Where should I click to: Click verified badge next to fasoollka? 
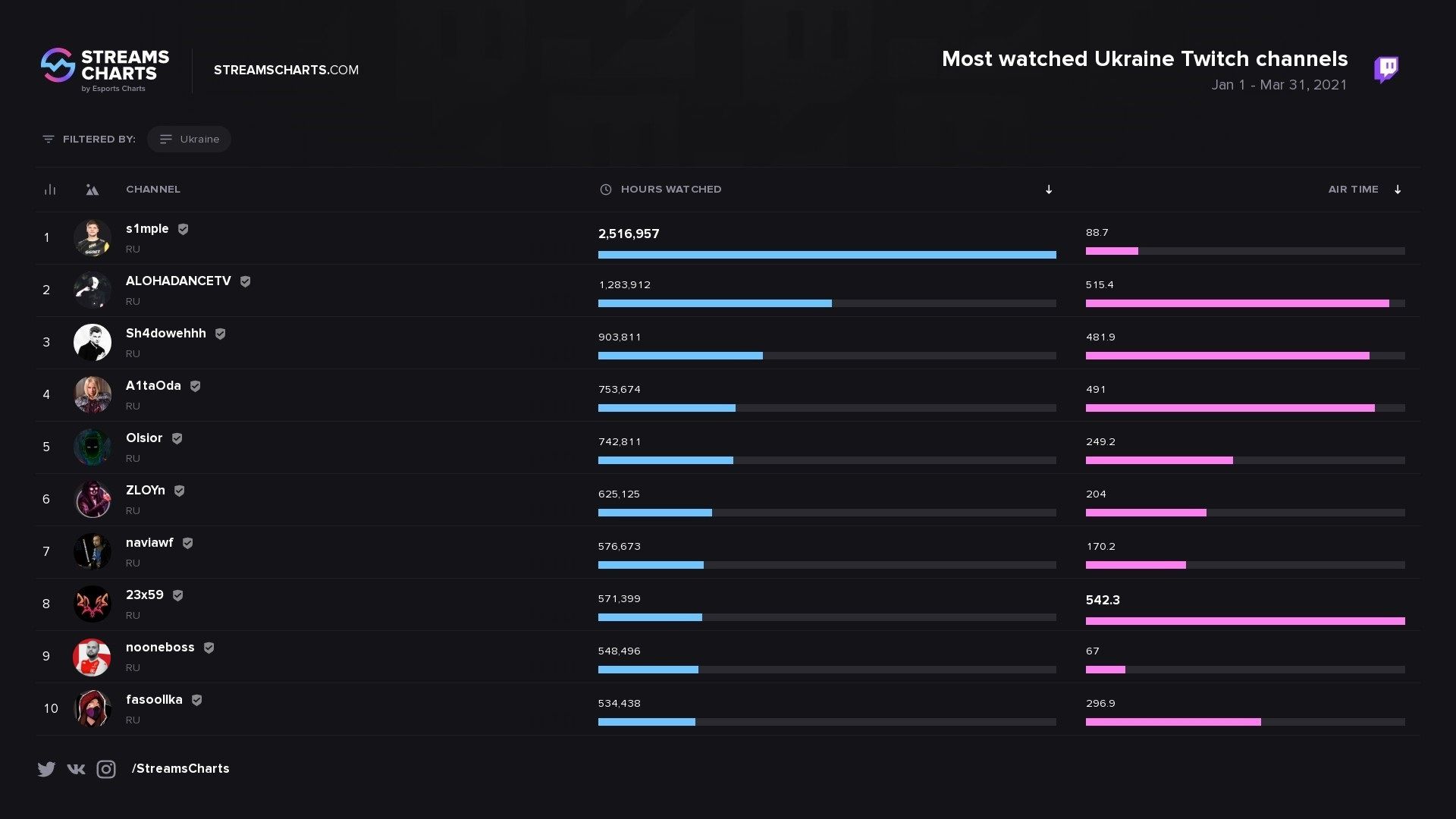point(196,700)
